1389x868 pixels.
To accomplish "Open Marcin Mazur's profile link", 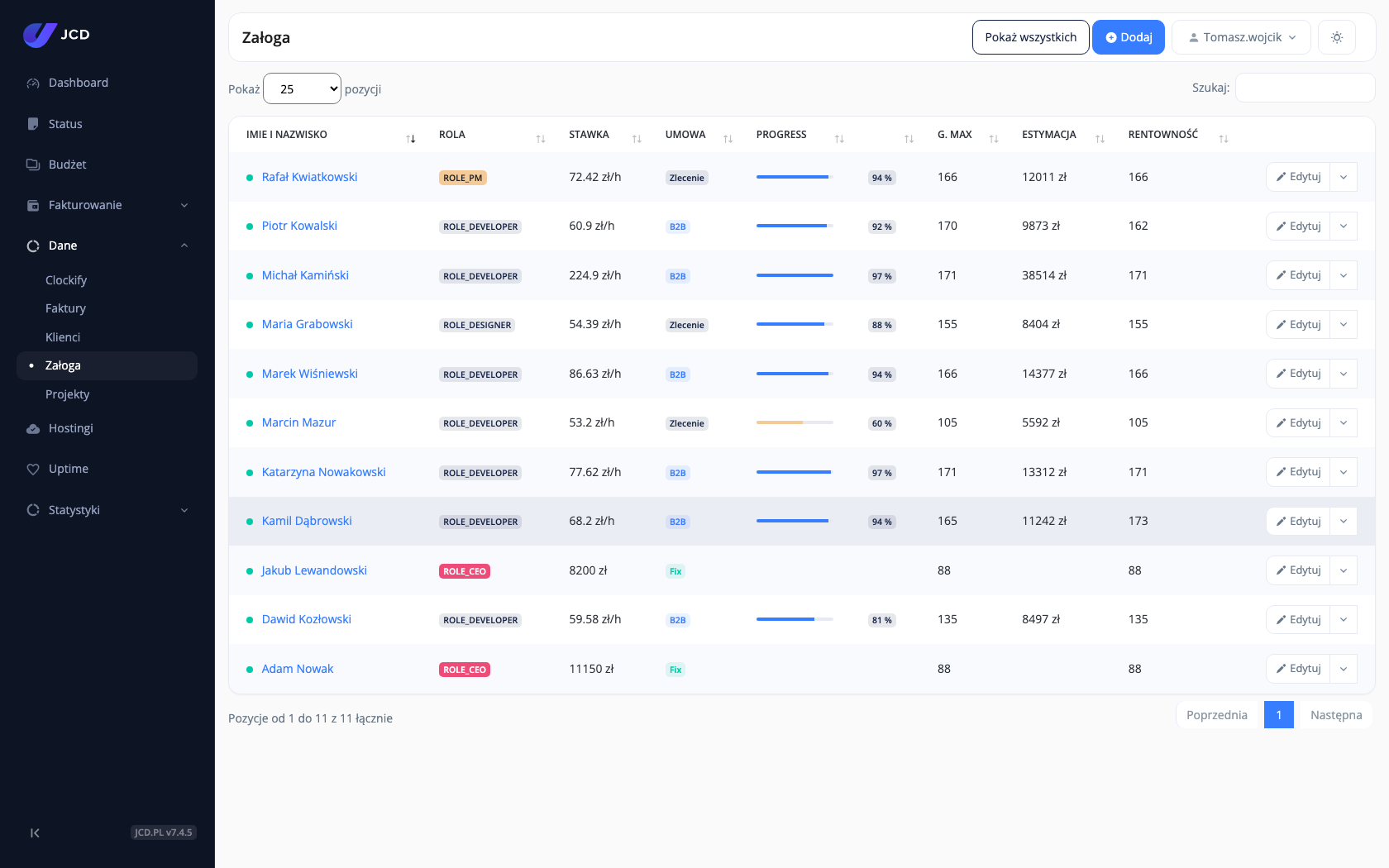I will (298, 422).
